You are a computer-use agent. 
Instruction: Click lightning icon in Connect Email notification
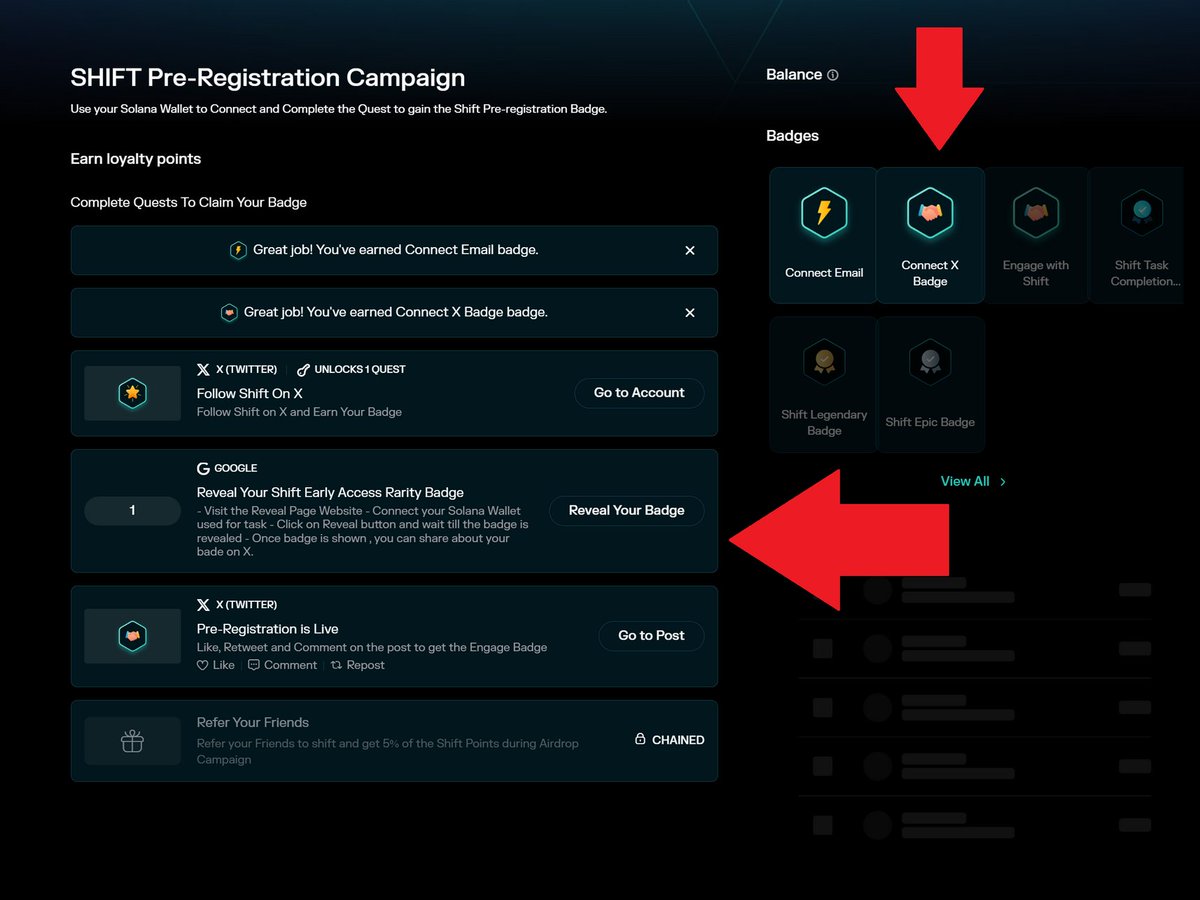[x=238, y=250]
